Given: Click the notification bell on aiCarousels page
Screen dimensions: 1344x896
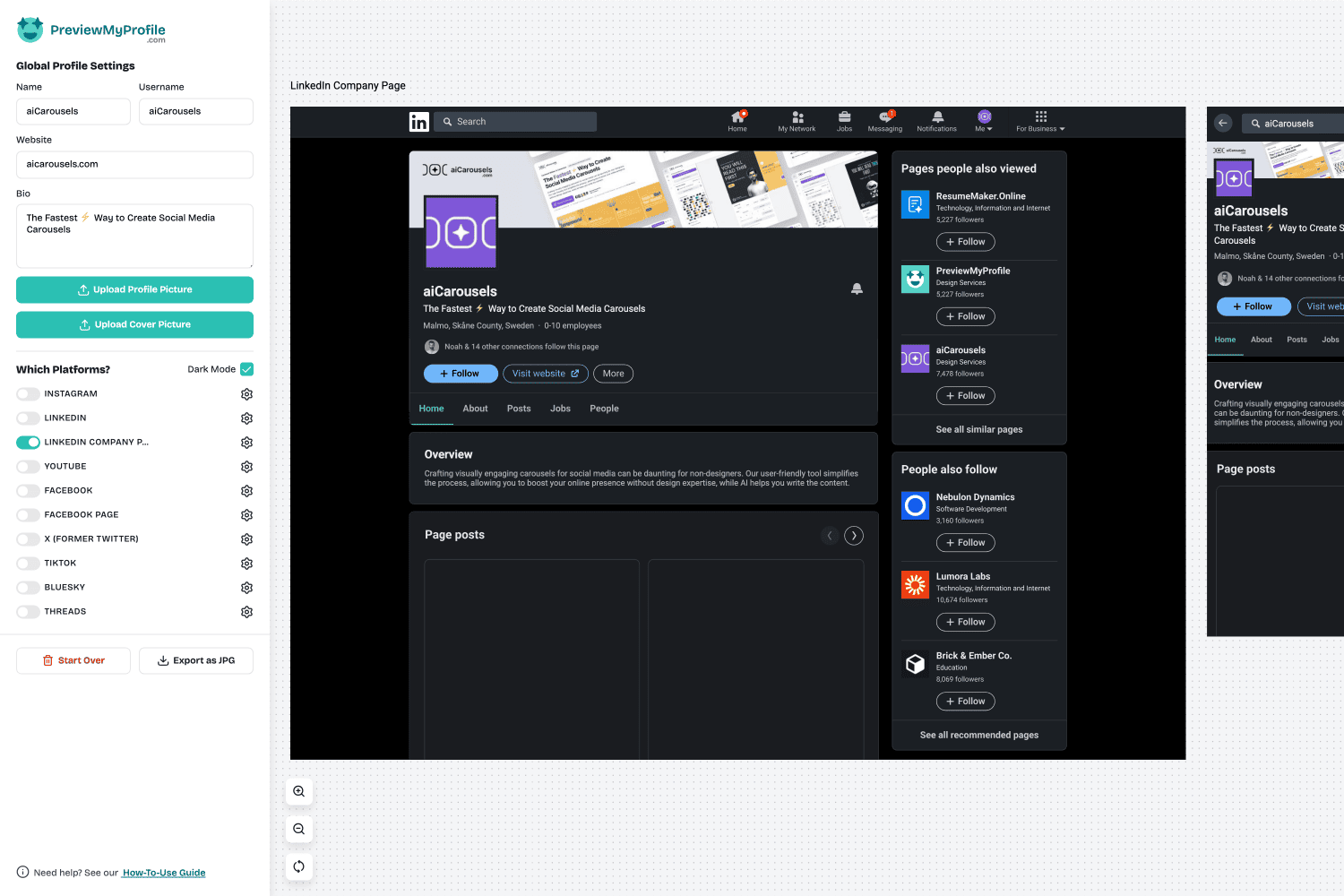Looking at the screenshot, I should pyautogui.click(x=857, y=289).
